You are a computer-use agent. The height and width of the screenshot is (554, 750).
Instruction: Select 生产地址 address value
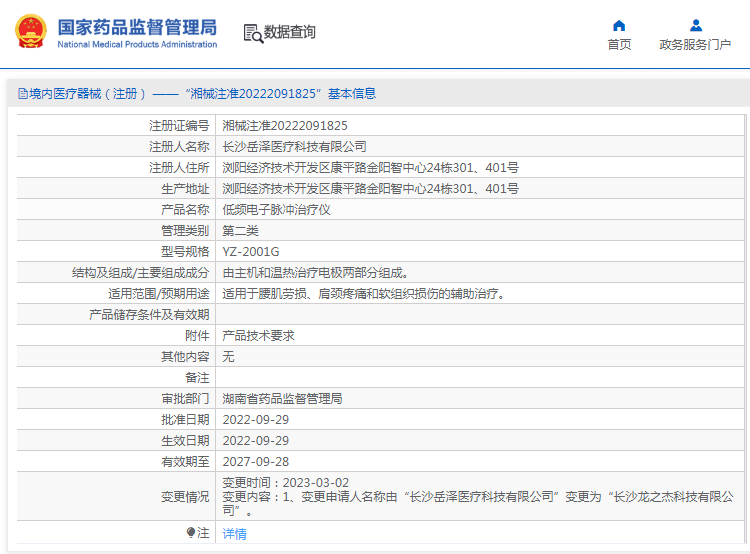370,189
